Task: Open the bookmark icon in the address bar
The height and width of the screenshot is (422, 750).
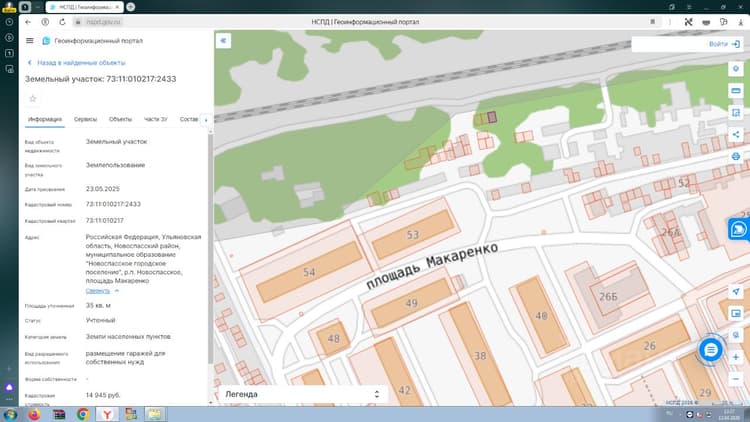Action: (652, 22)
